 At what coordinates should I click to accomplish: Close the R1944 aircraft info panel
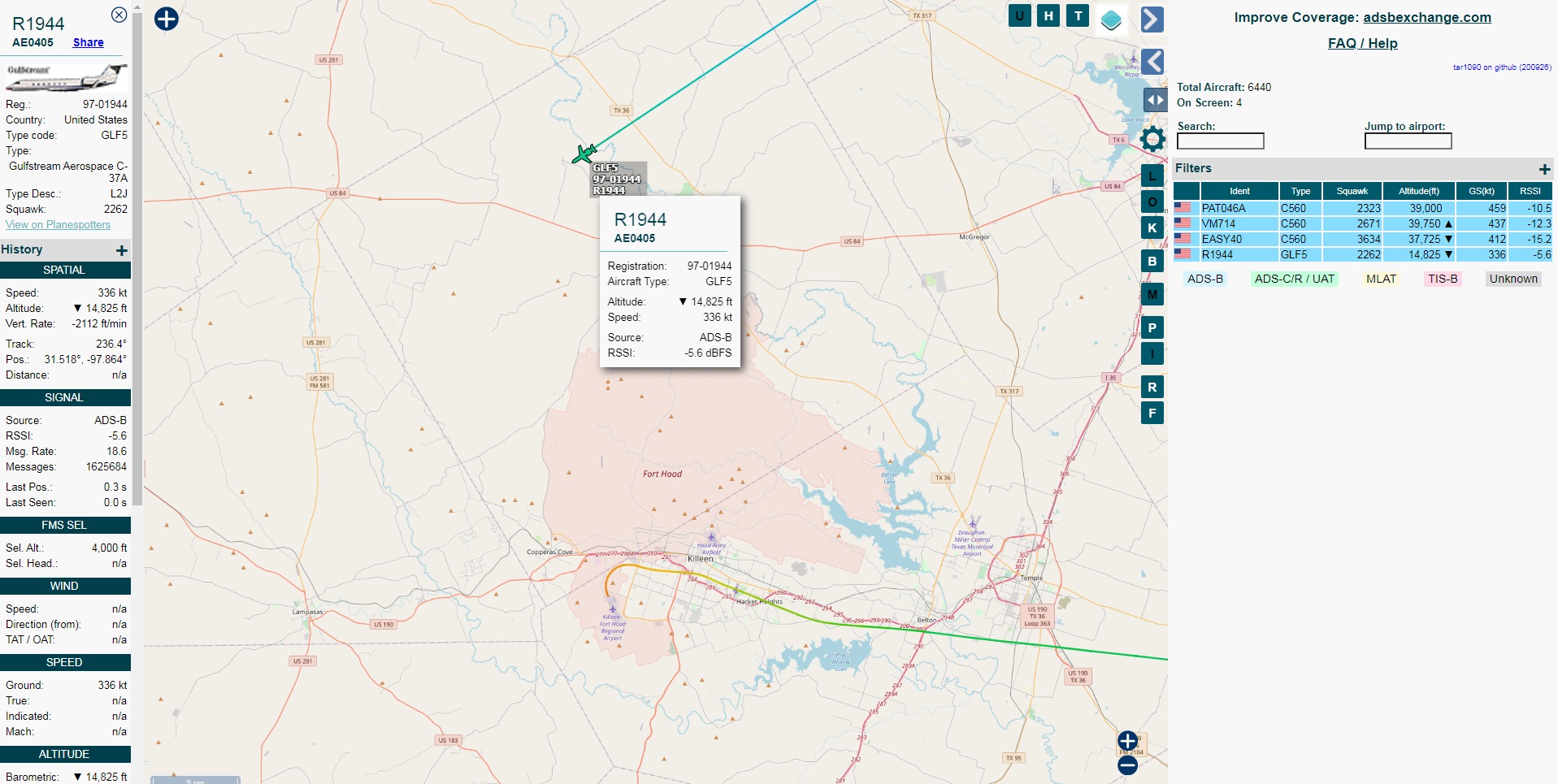coord(119,15)
